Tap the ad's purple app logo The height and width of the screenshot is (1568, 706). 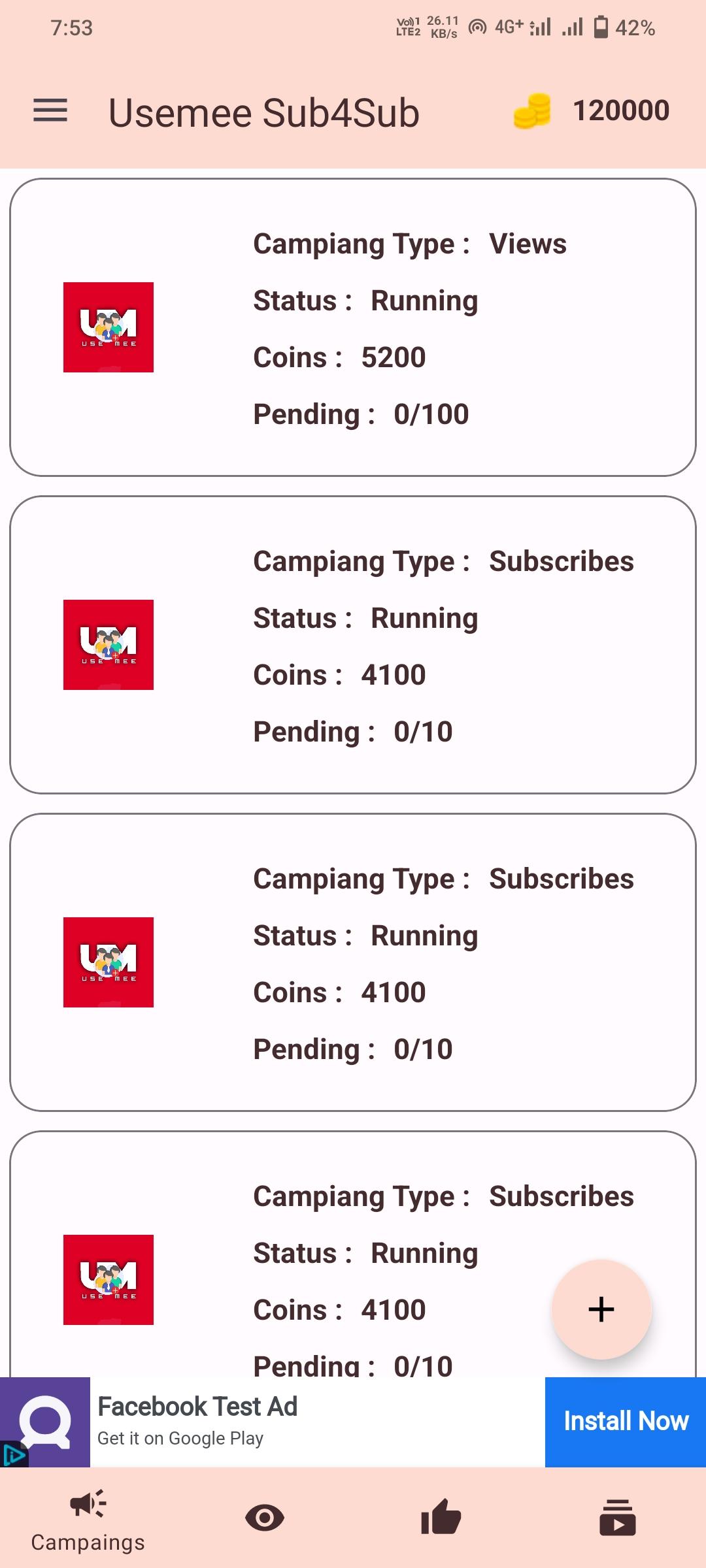tap(45, 1422)
